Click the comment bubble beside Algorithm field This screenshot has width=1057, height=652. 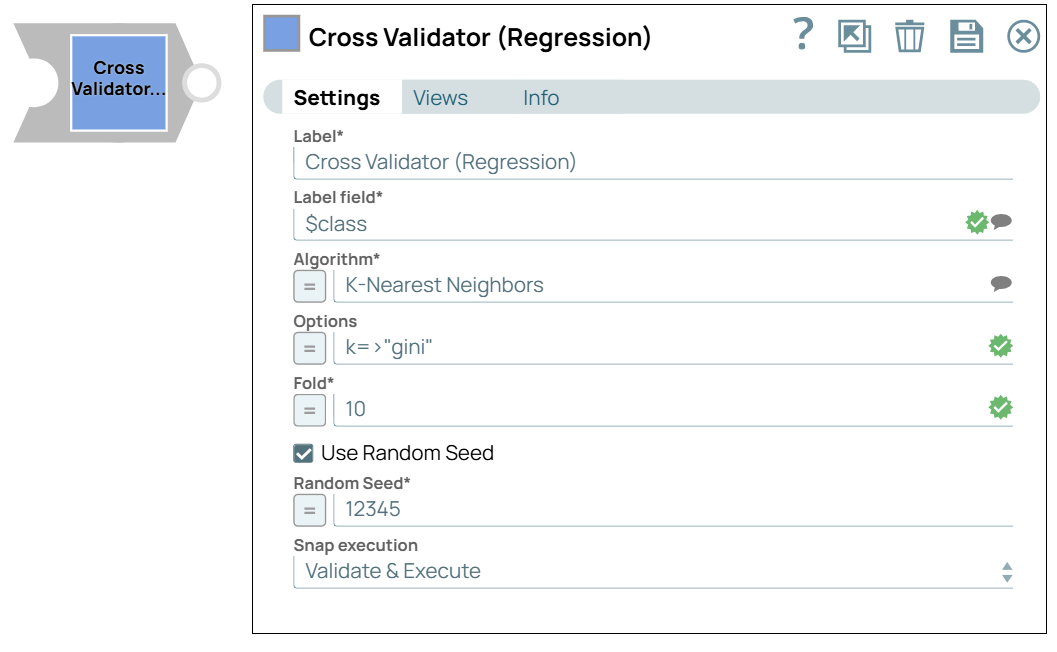(x=1000, y=284)
